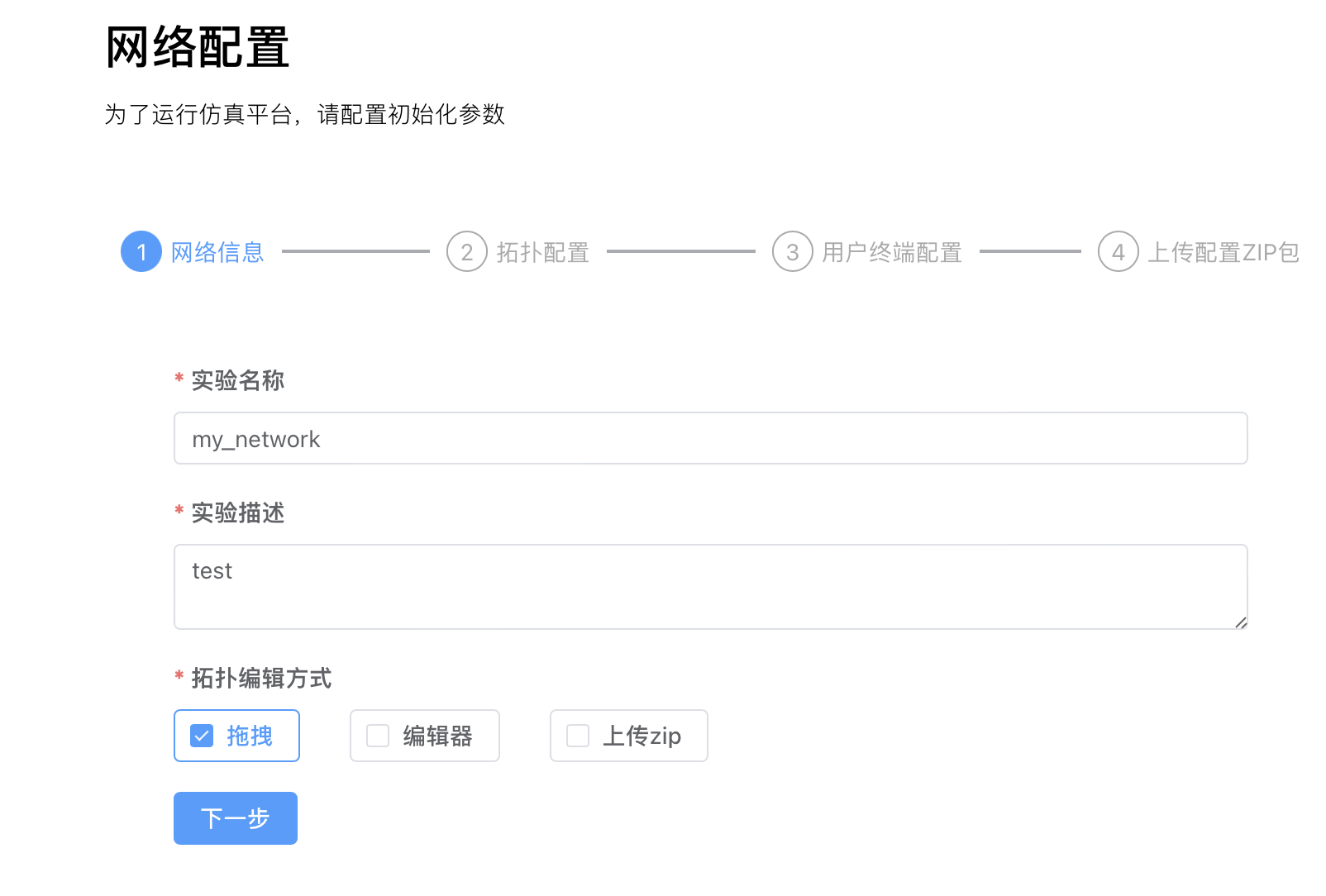Click the 拓扑编辑方式 field label
Viewport: 1326px width, 896px height.
tap(261, 678)
